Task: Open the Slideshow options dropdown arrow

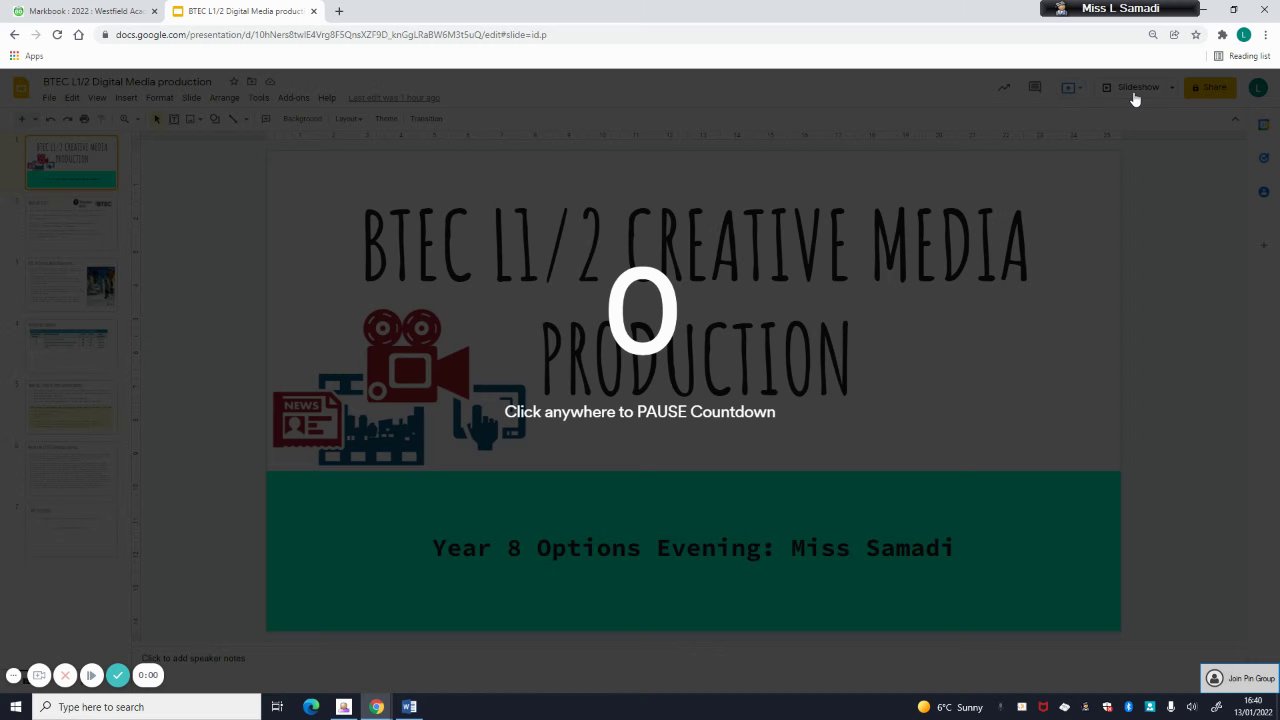Action: pyautogui.click(x=1172, y=87)
